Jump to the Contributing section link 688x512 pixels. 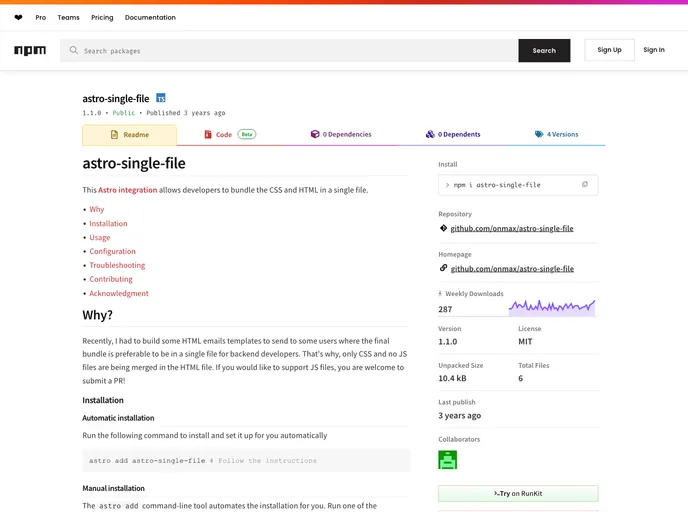click(x=111, y=279)
